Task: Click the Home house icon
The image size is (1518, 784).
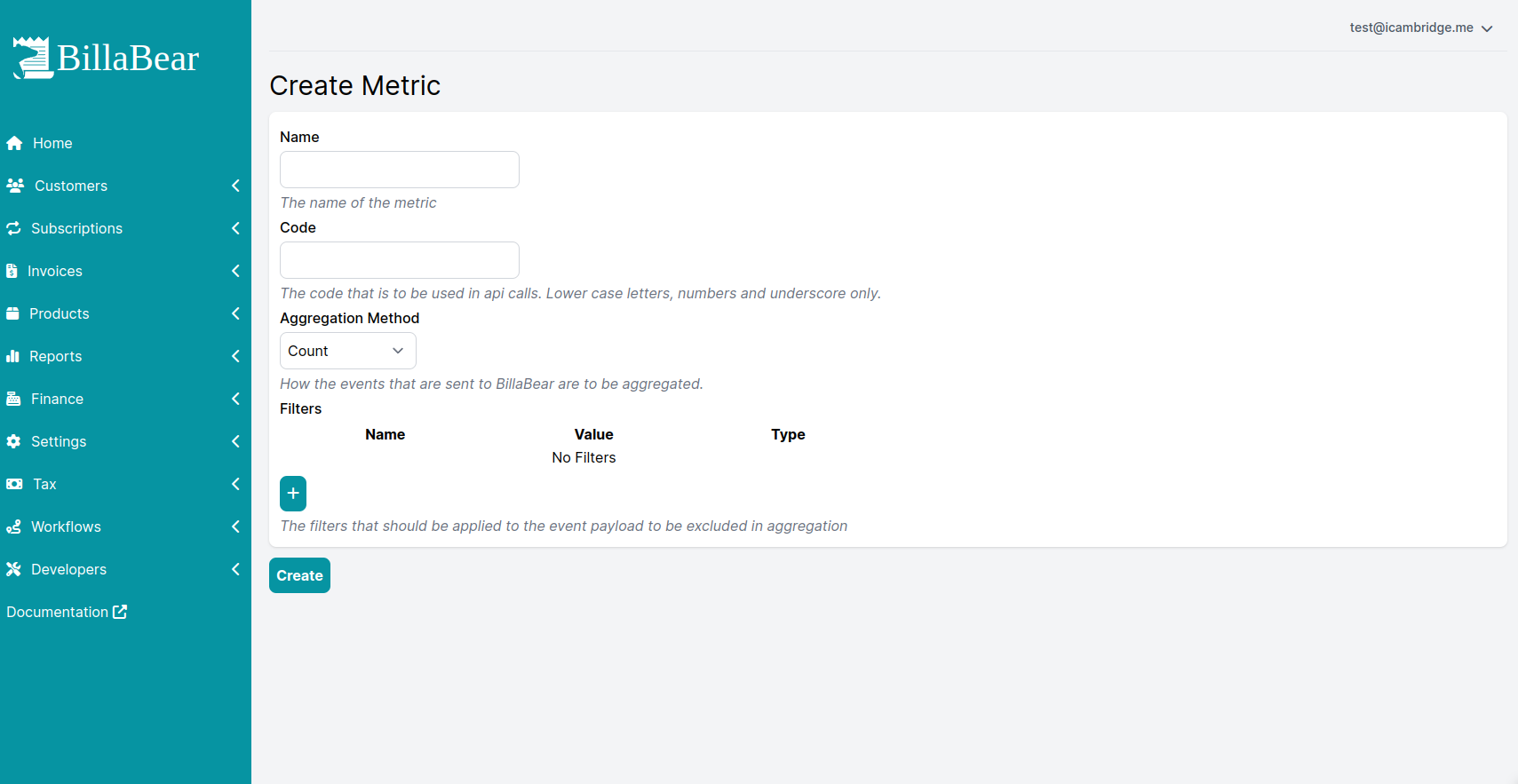Action: (14, 143)
